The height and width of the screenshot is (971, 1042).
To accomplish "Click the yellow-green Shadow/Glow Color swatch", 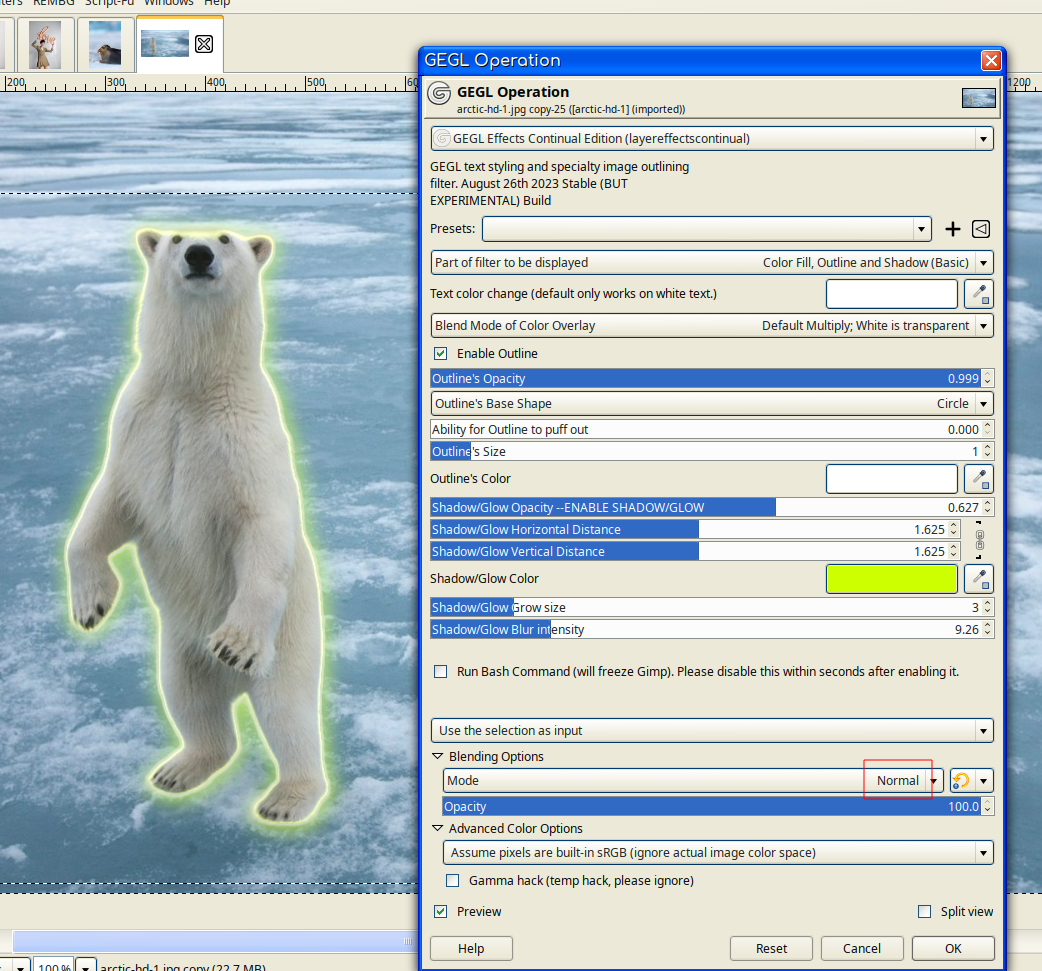I will point(892,579).
